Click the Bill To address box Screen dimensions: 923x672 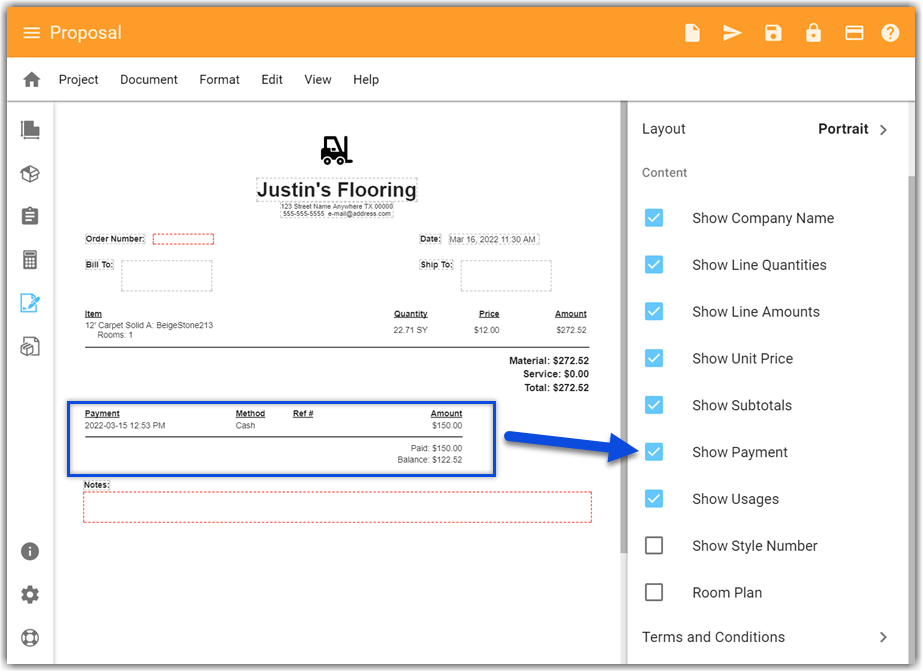coord(167,276)
